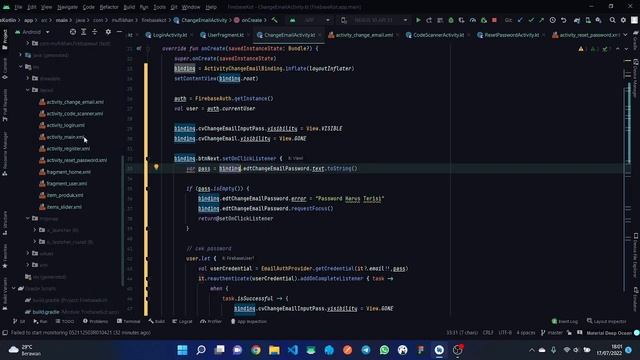Image resolution: width=640 pixels, height=360 pixels.
Task: Open the Project tool window stripe button
Action: pos(5,40)
